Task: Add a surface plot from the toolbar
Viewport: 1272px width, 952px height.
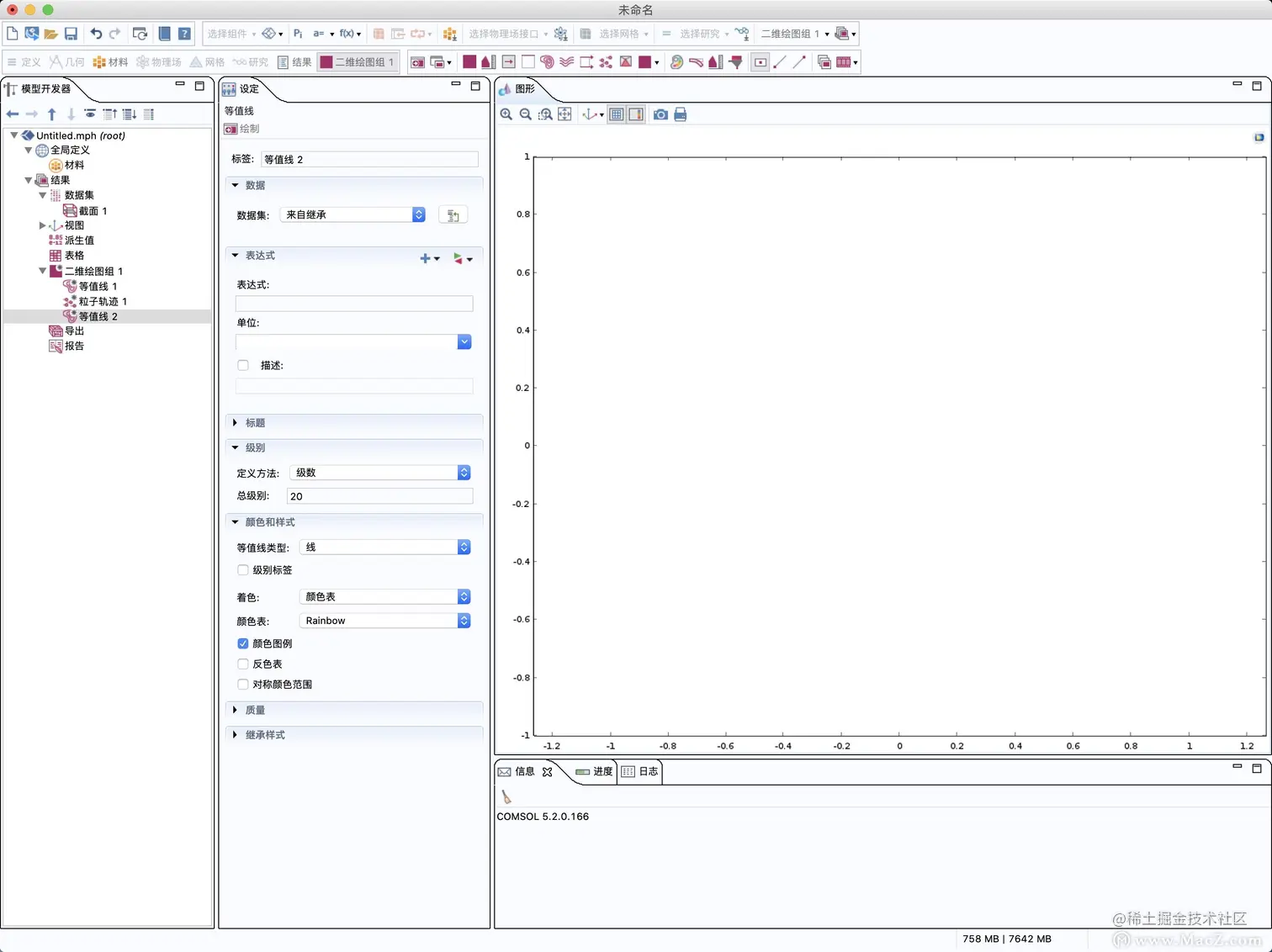Action: 469,61
